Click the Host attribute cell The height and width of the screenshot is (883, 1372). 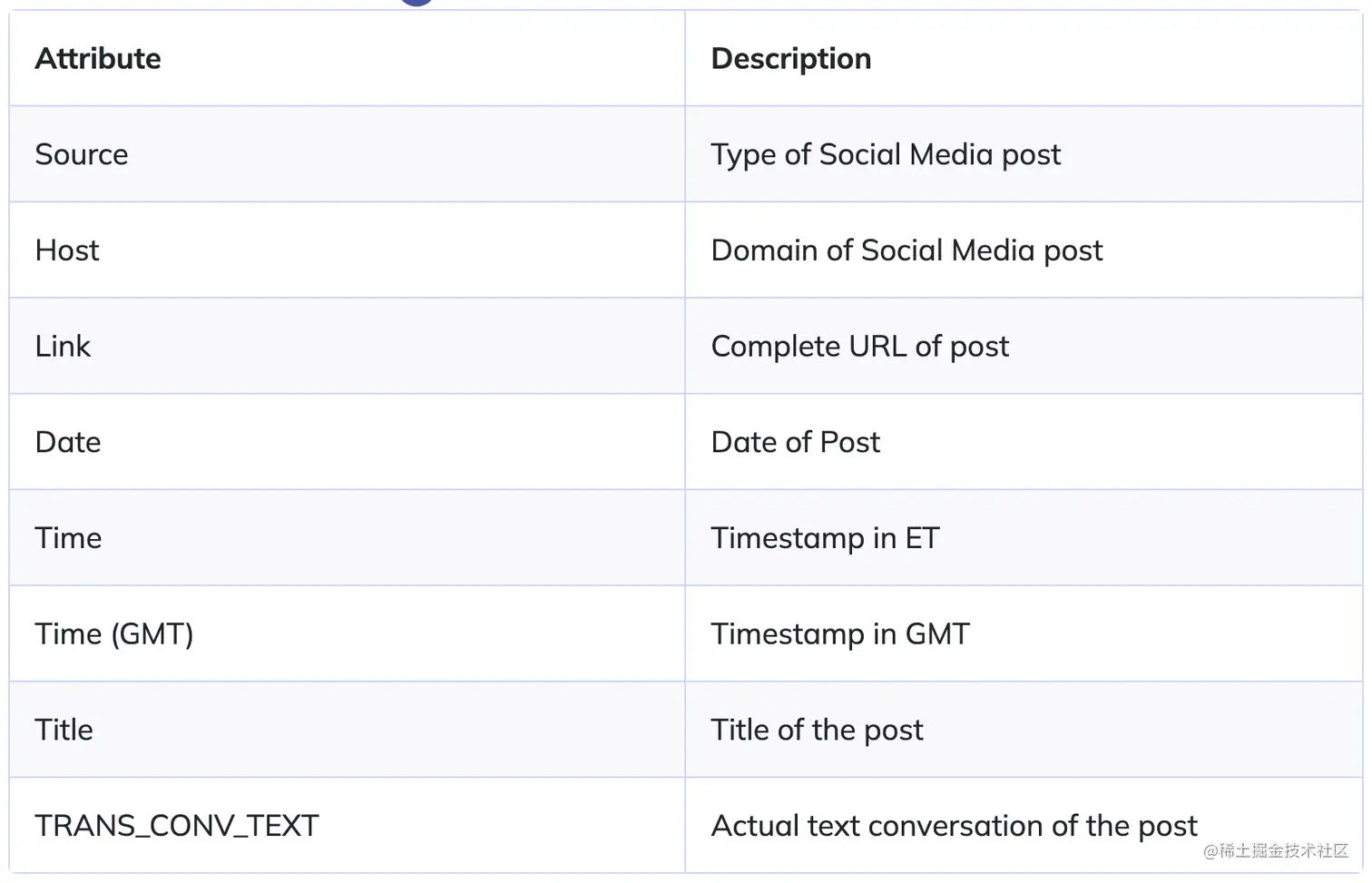67,250
